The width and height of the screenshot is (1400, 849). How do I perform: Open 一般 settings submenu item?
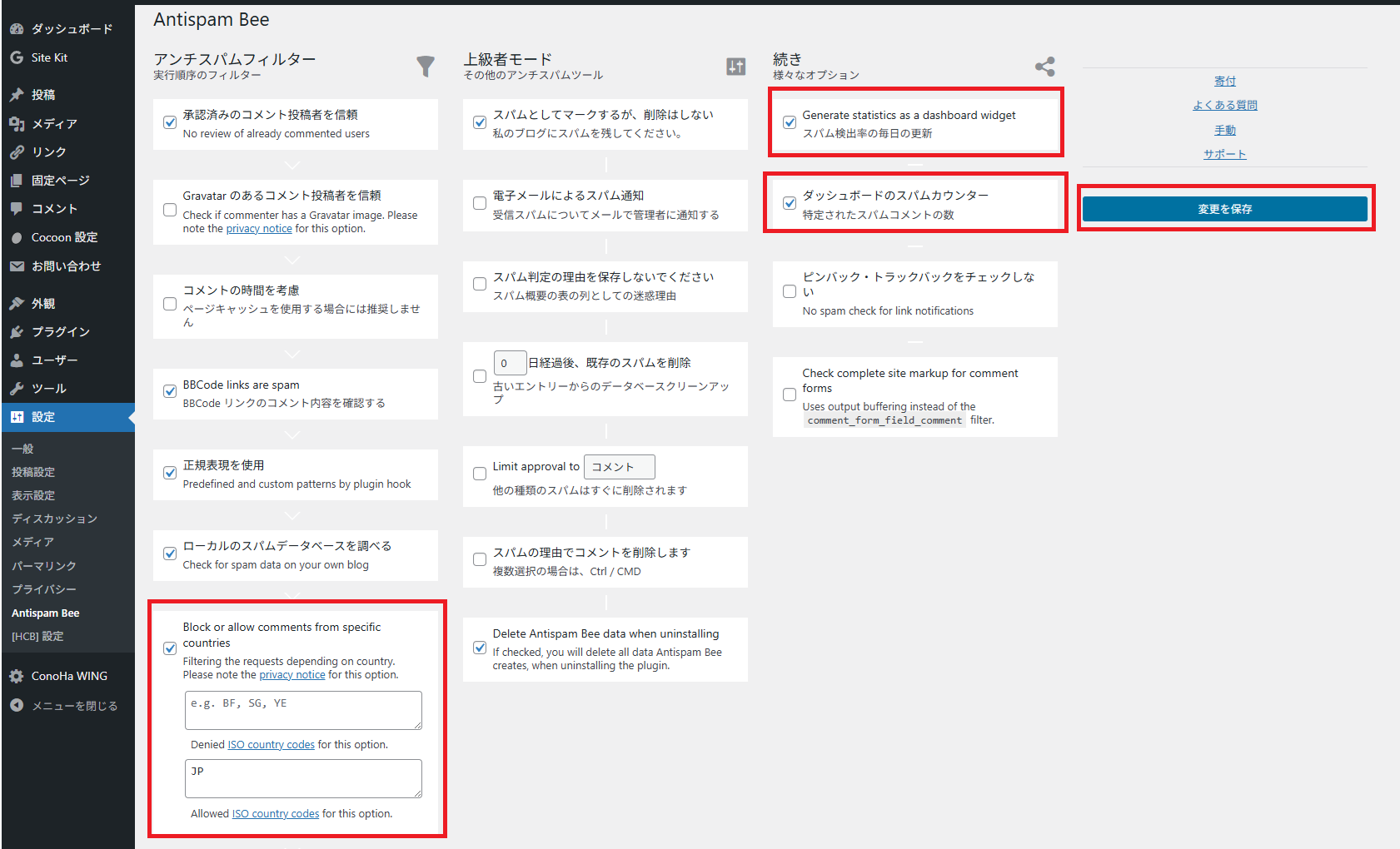(22, 449)
